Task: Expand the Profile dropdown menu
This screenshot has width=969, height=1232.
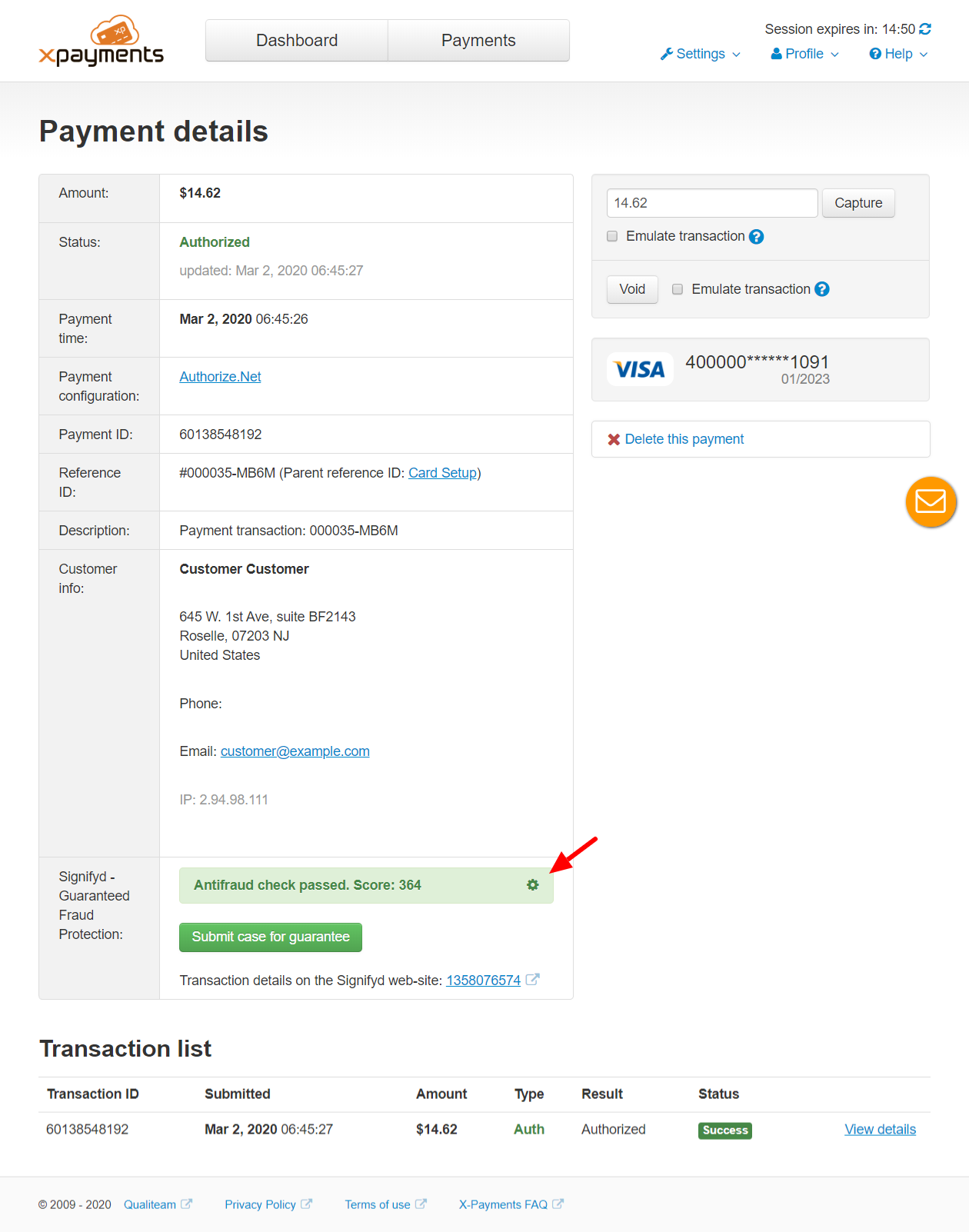Action: [804, 54]
